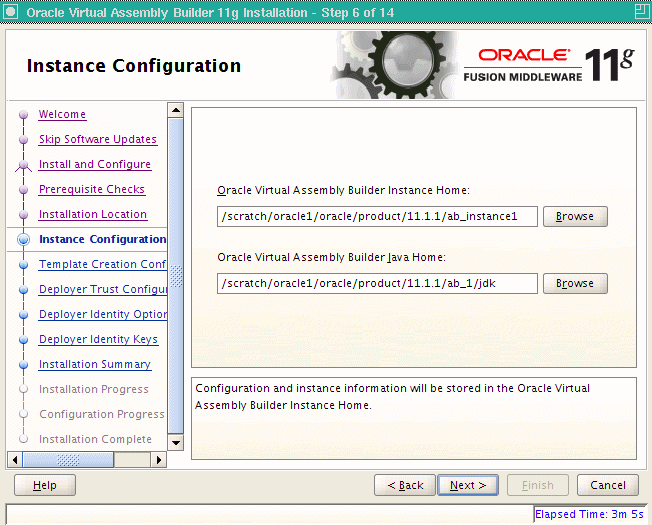Click the Elapsed Time status text

589,514
